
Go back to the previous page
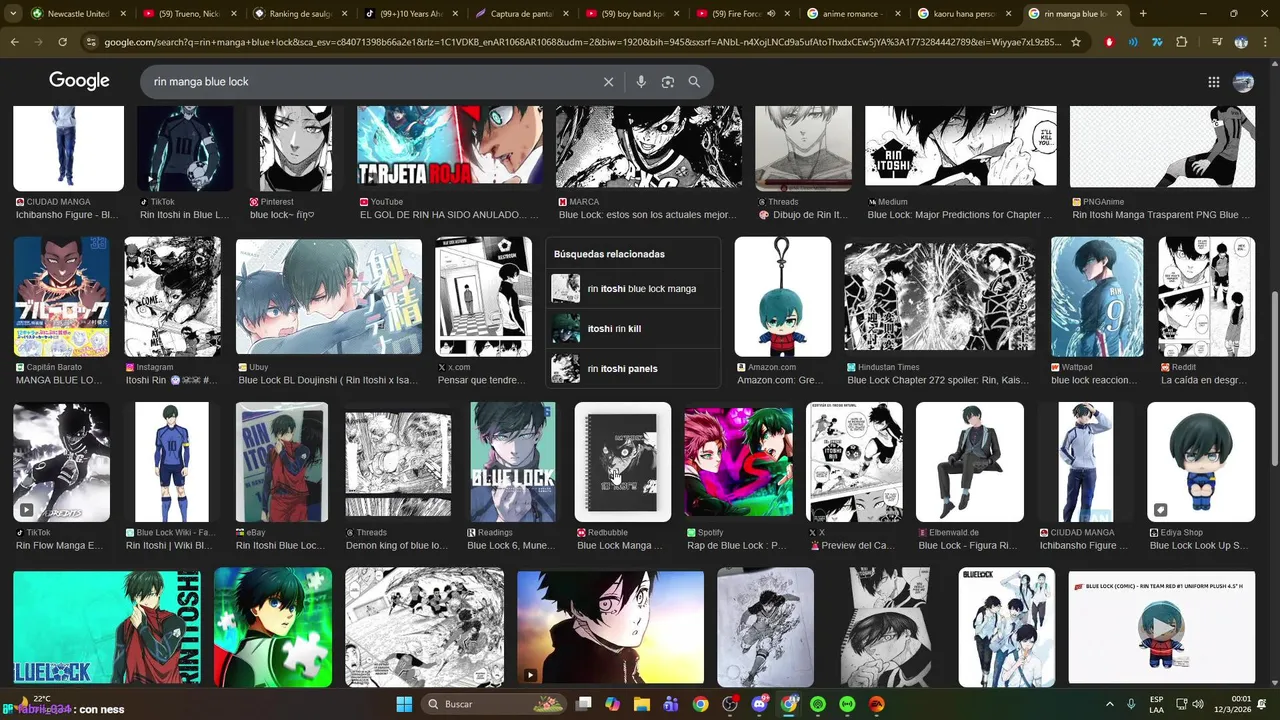15,42
